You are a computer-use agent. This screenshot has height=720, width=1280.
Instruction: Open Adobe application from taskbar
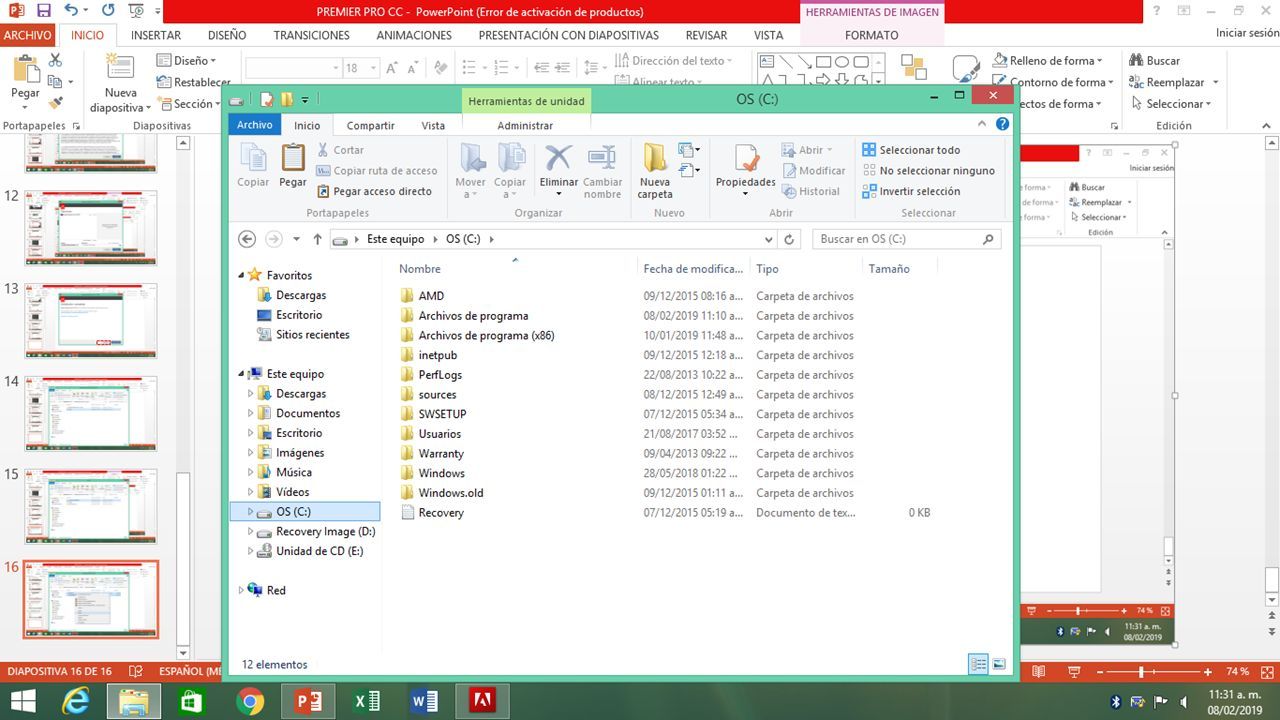[483, 701]
